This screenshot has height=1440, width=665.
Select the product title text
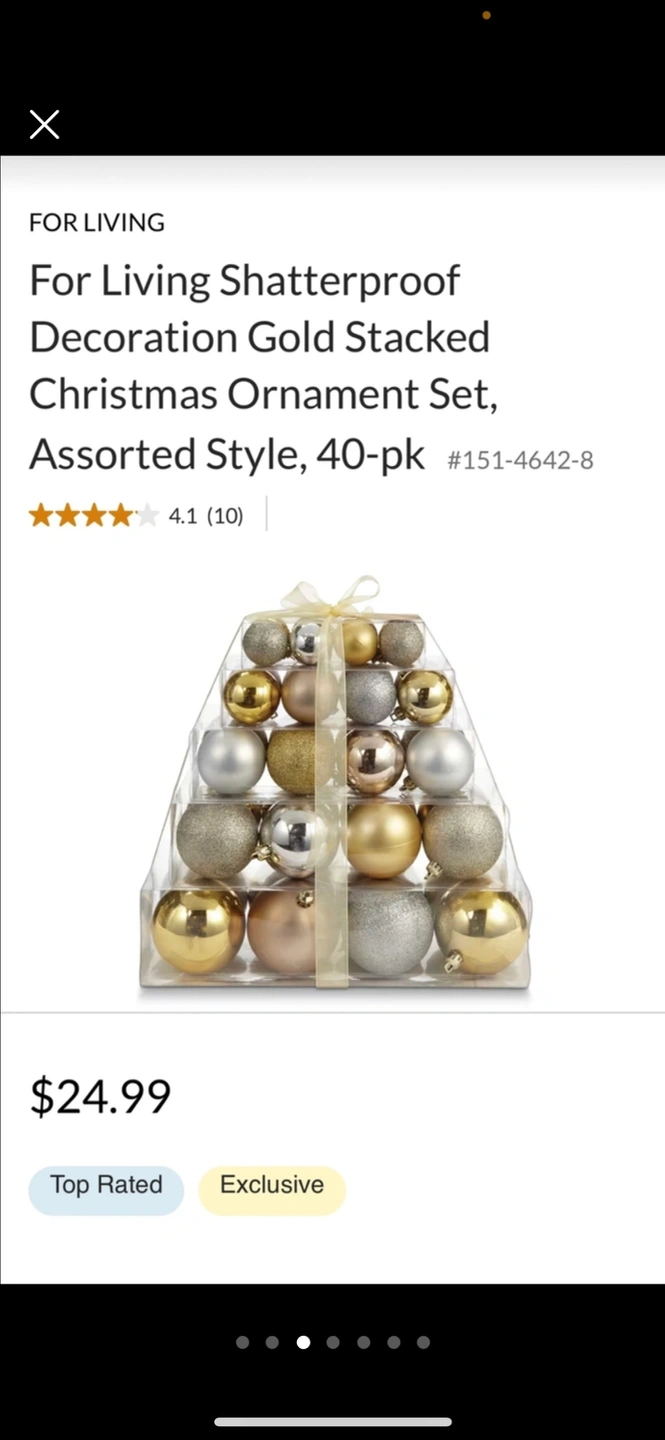pos(264,367)
